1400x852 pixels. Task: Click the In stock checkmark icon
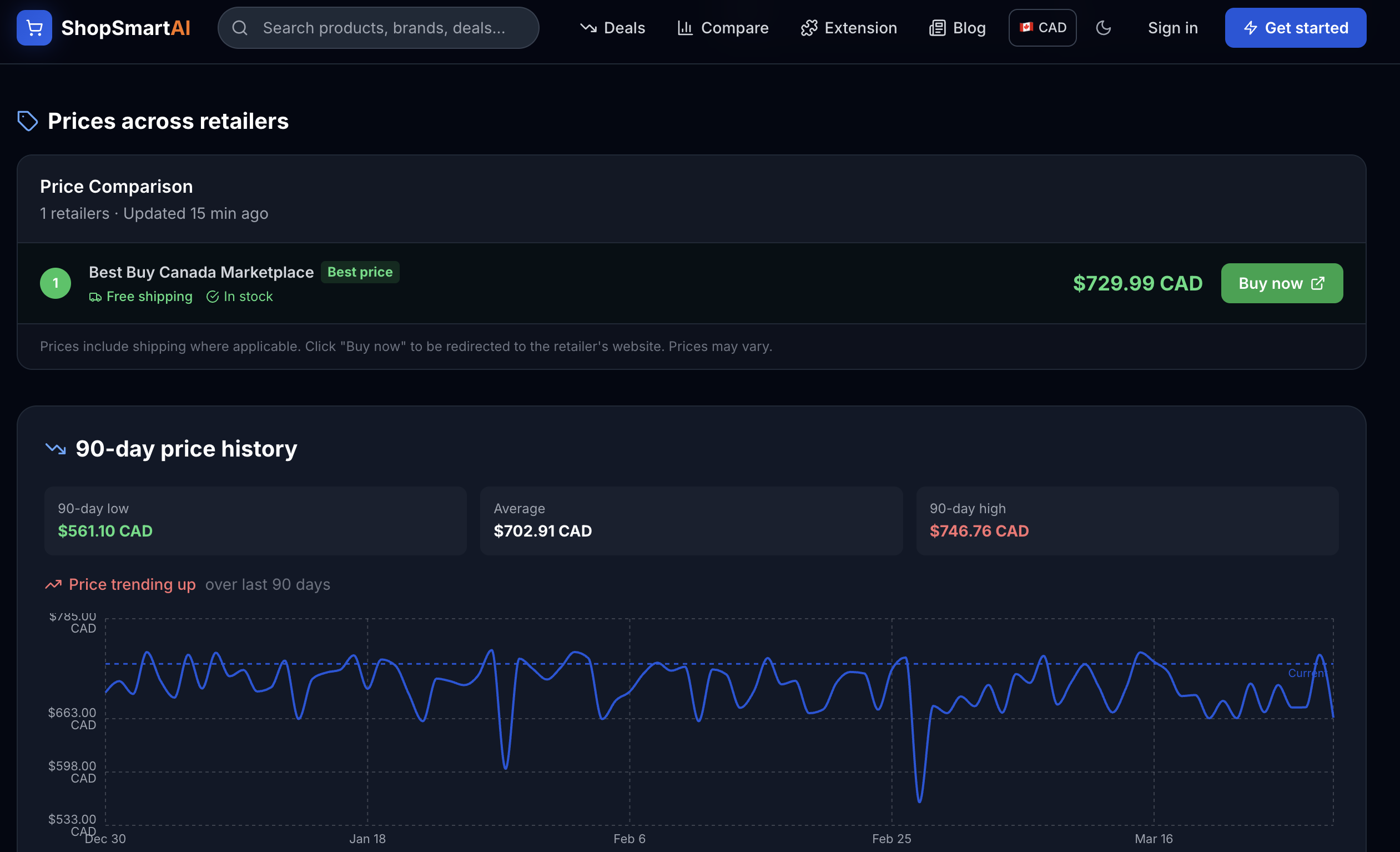(213, 297)
